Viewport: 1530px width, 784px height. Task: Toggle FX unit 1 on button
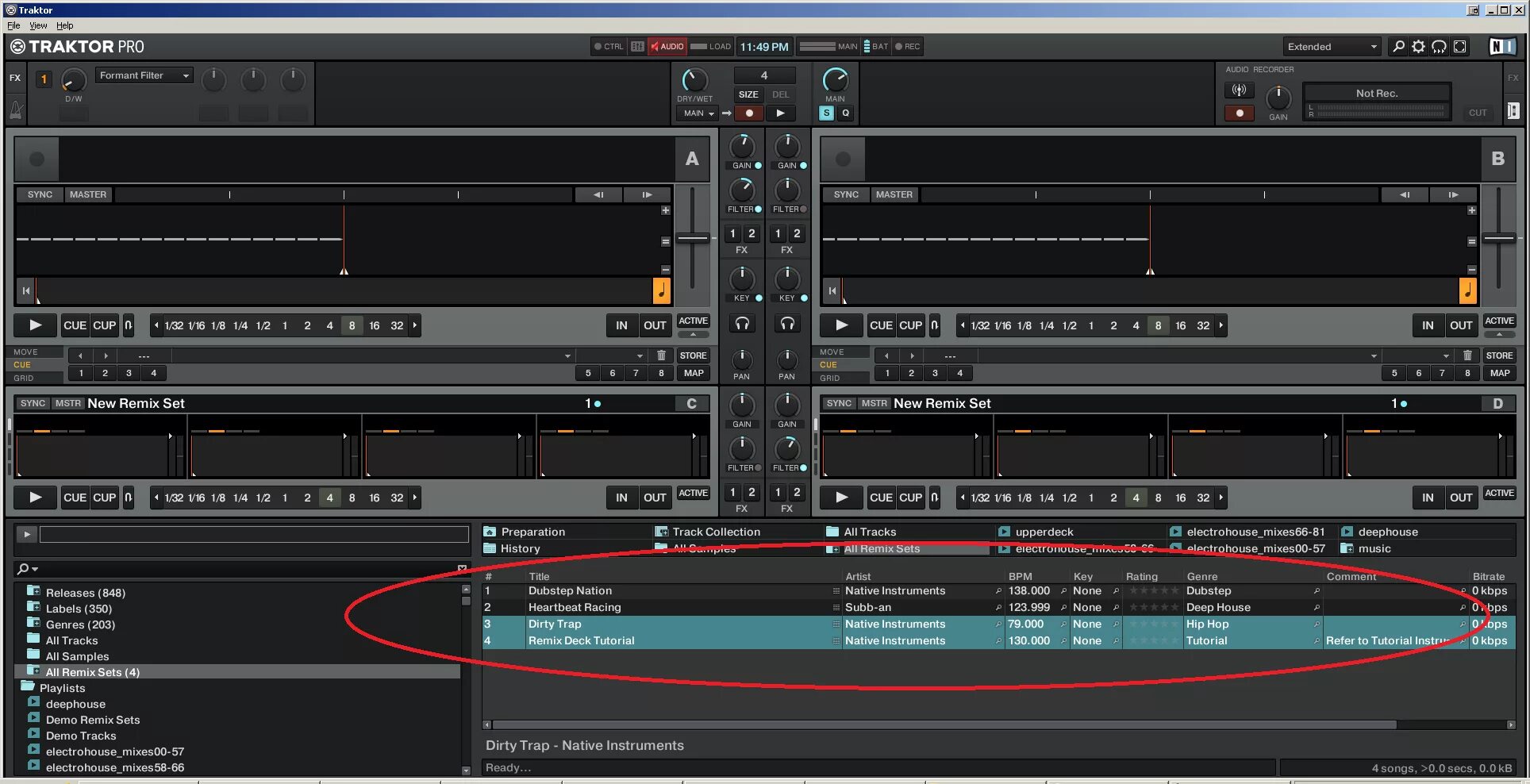(44, 79)
